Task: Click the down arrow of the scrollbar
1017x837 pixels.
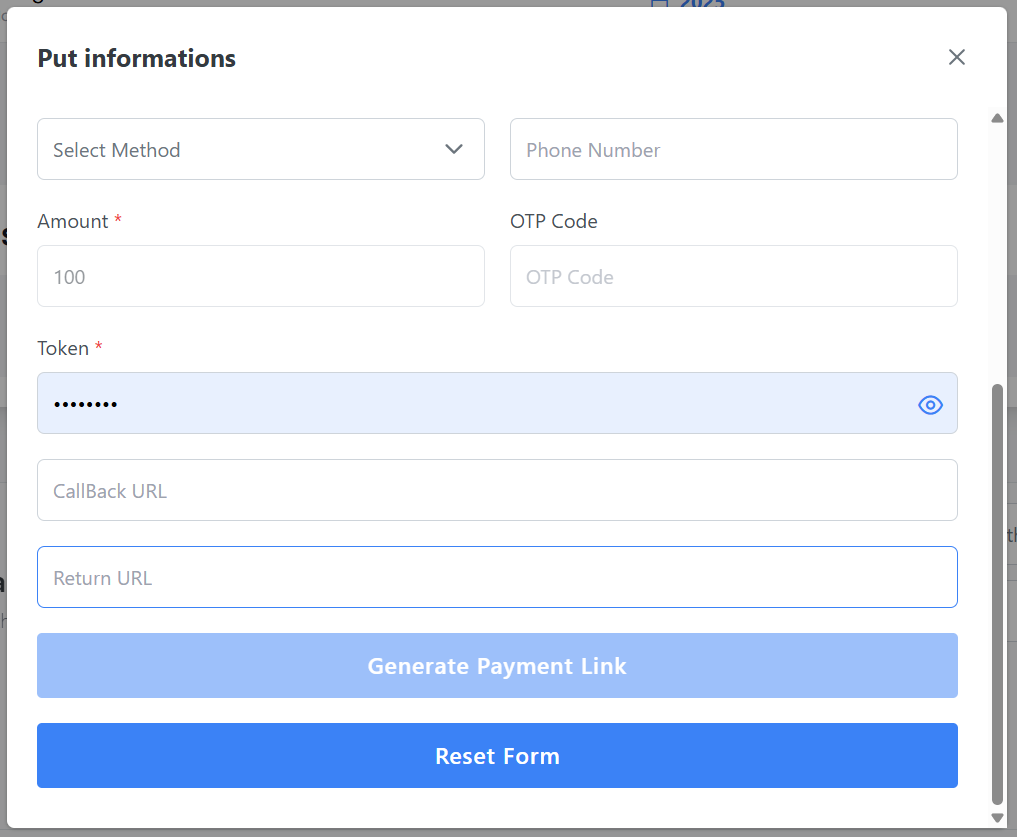Action: pos(997,818)
